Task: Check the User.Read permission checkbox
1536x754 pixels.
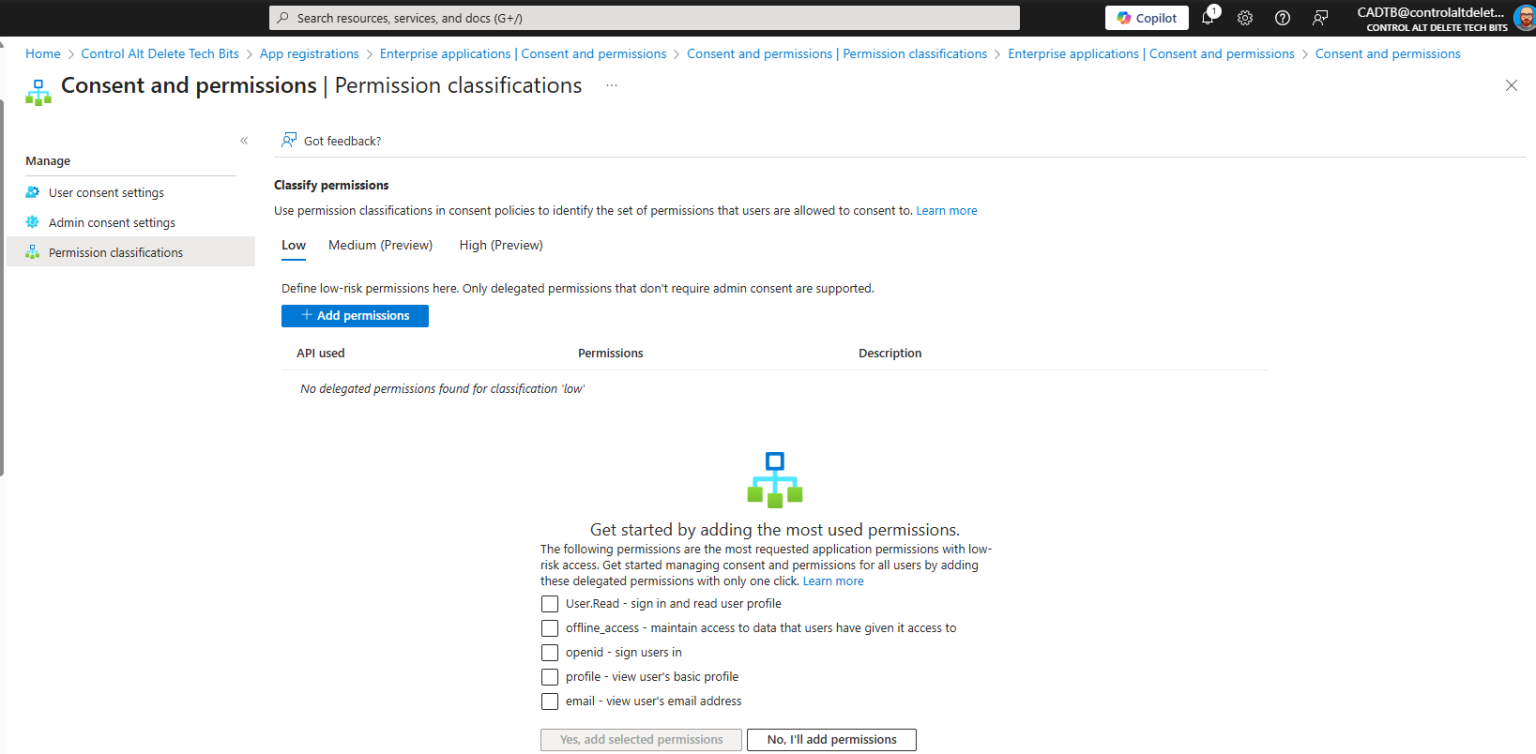Action: [549, 604]
